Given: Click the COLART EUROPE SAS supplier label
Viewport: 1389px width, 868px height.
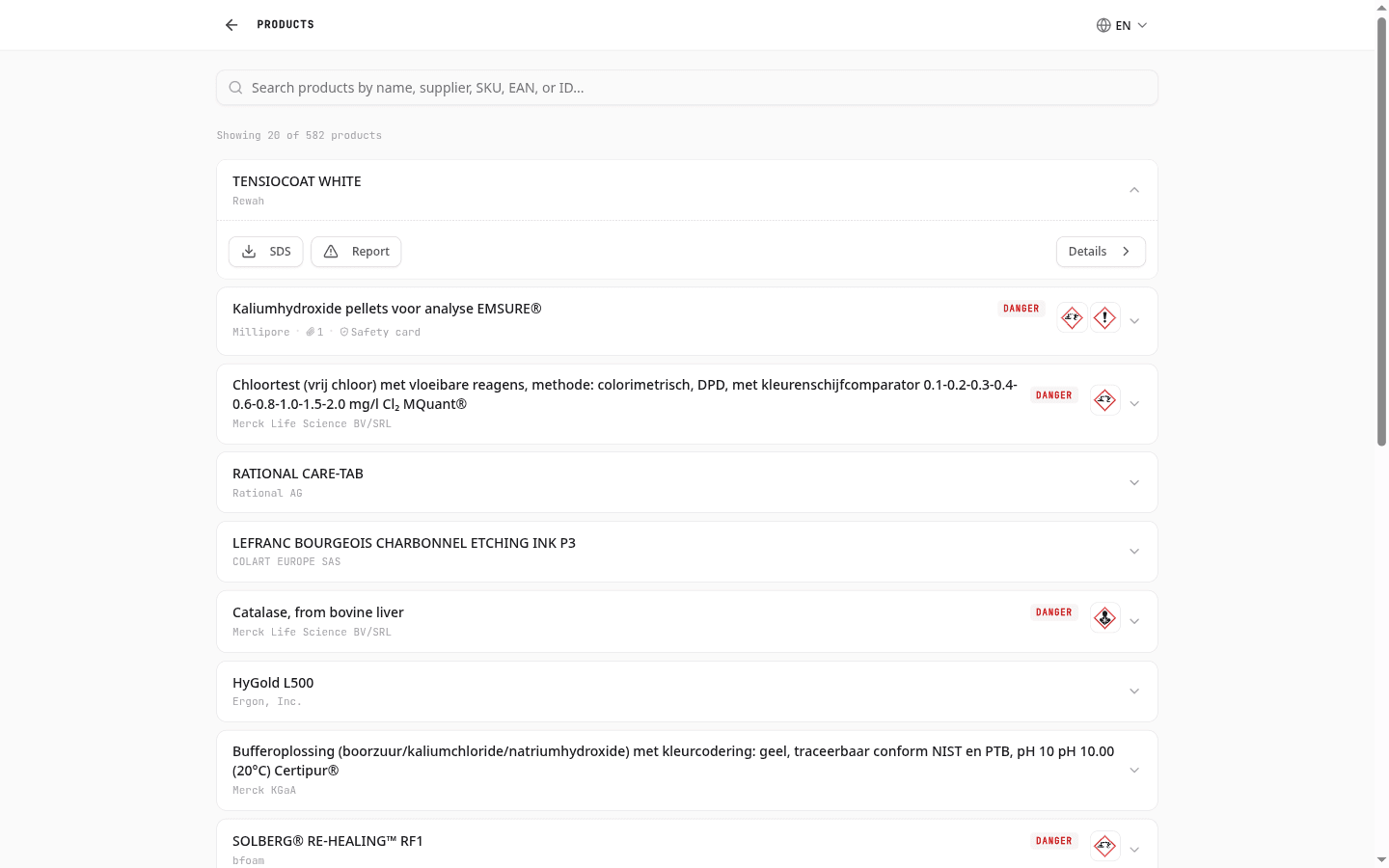Looking at the screenshot, I should 286,562.
